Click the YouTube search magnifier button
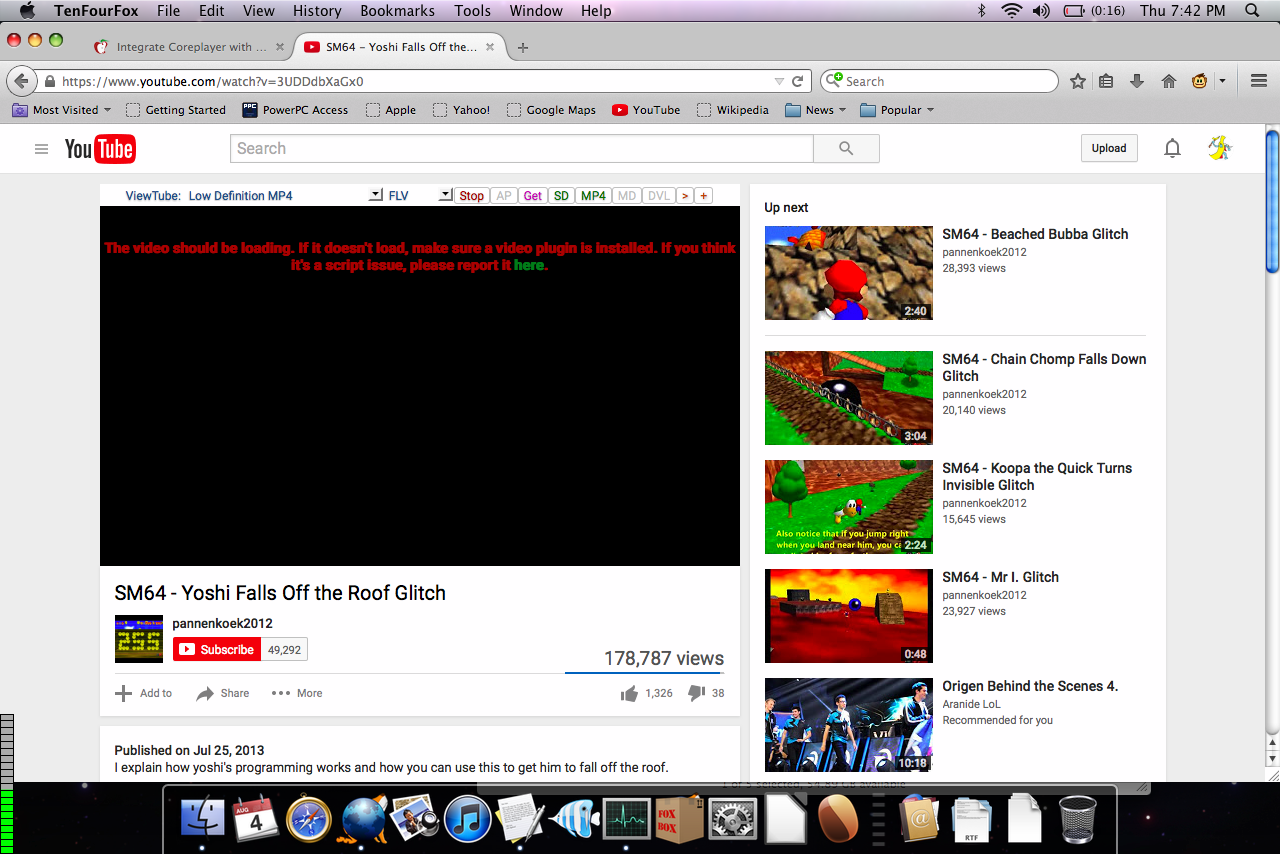This screenshot has height=854, width=1280. [846, 148]
